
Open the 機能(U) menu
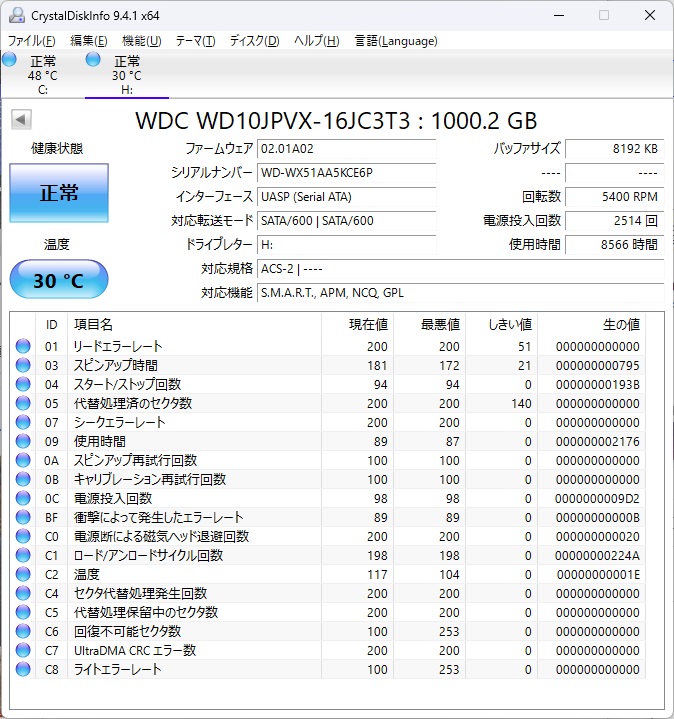[142, 41]
